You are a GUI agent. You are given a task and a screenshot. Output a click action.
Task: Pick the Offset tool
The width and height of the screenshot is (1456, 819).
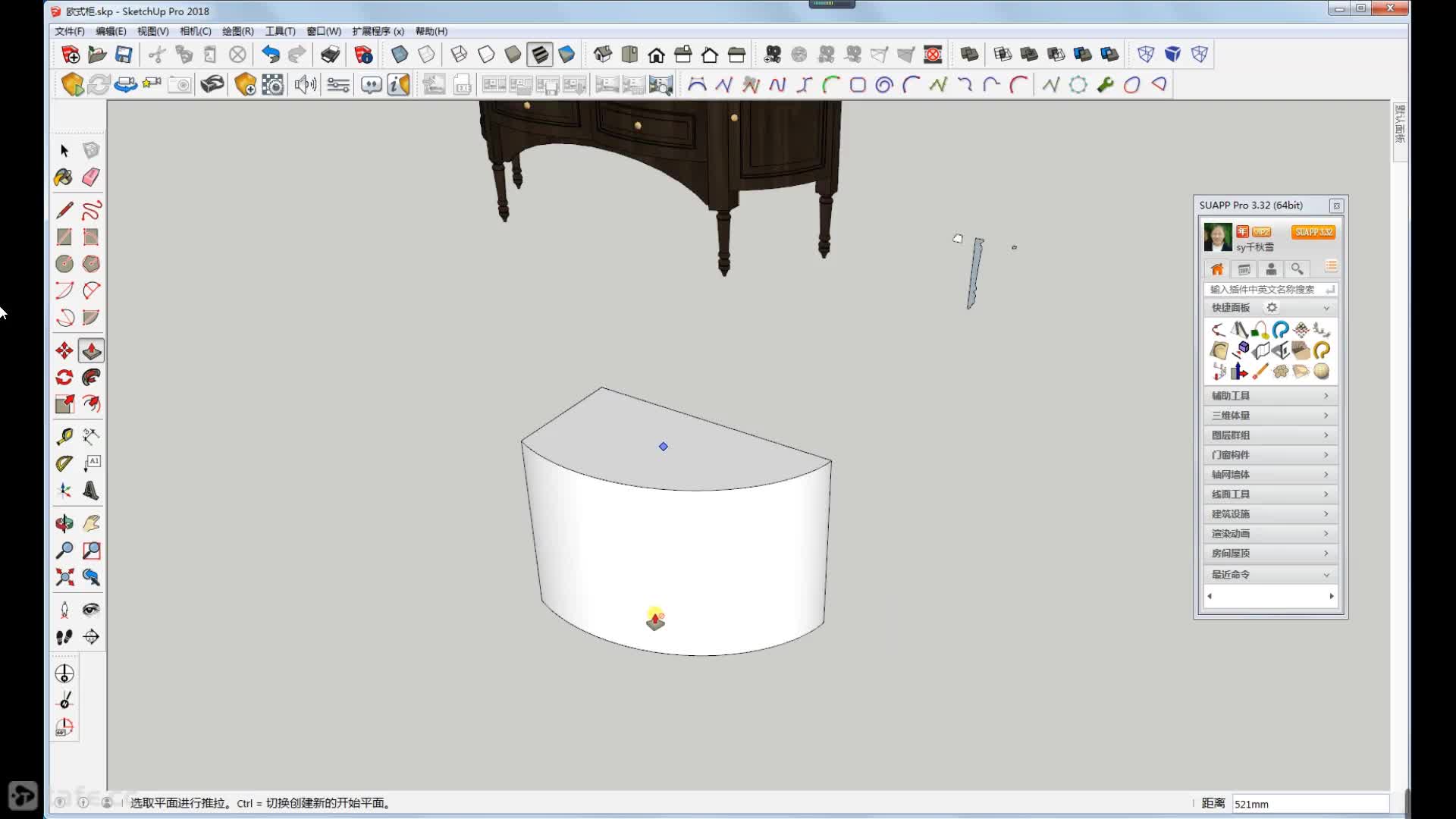tap(91, 403)
